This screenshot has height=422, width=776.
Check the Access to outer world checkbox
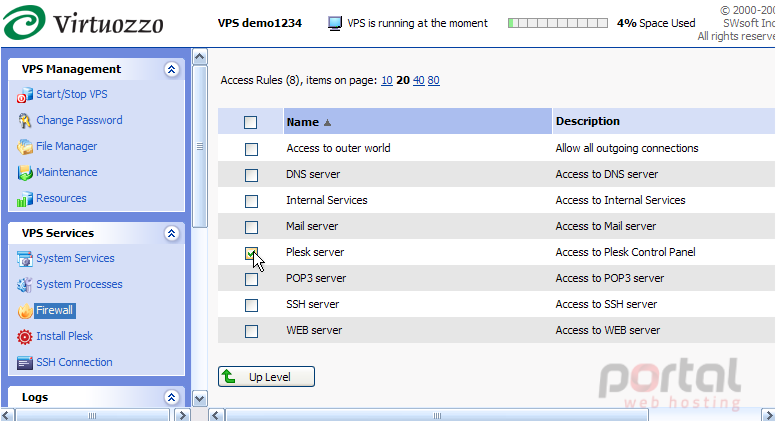pyautogui.click(x=251, y=149)
